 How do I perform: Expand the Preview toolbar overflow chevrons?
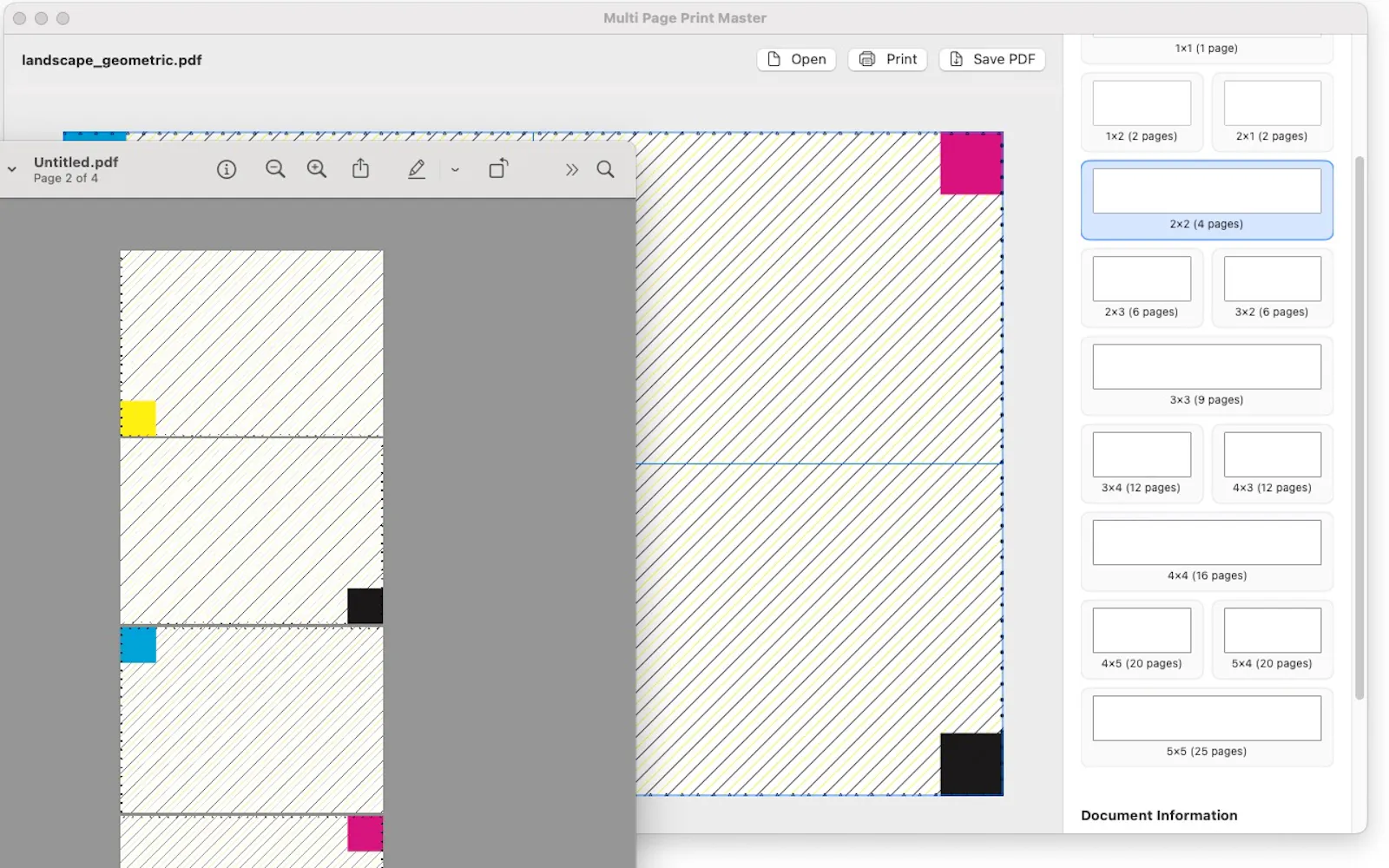coord(571,170)
